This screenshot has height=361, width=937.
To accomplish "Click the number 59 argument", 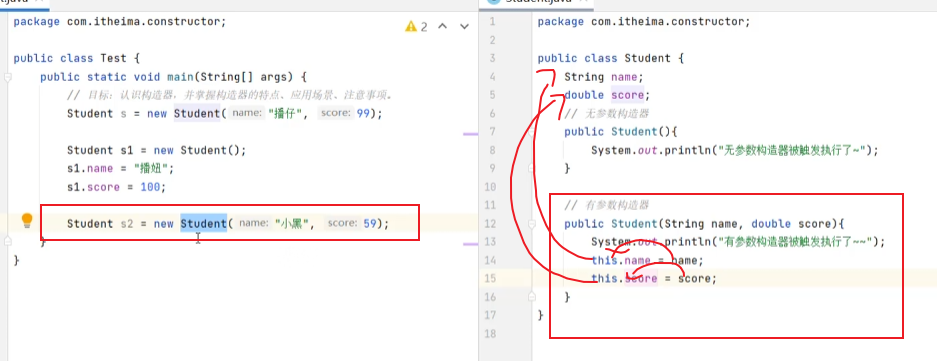I will point(370,224).
